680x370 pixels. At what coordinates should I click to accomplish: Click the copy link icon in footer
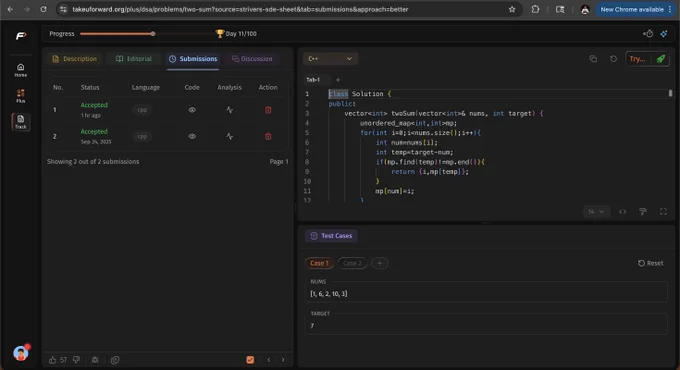[115, 360]
